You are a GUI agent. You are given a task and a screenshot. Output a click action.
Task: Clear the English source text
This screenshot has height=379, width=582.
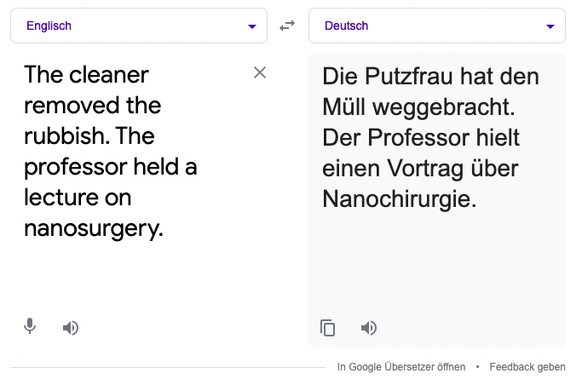260,73
